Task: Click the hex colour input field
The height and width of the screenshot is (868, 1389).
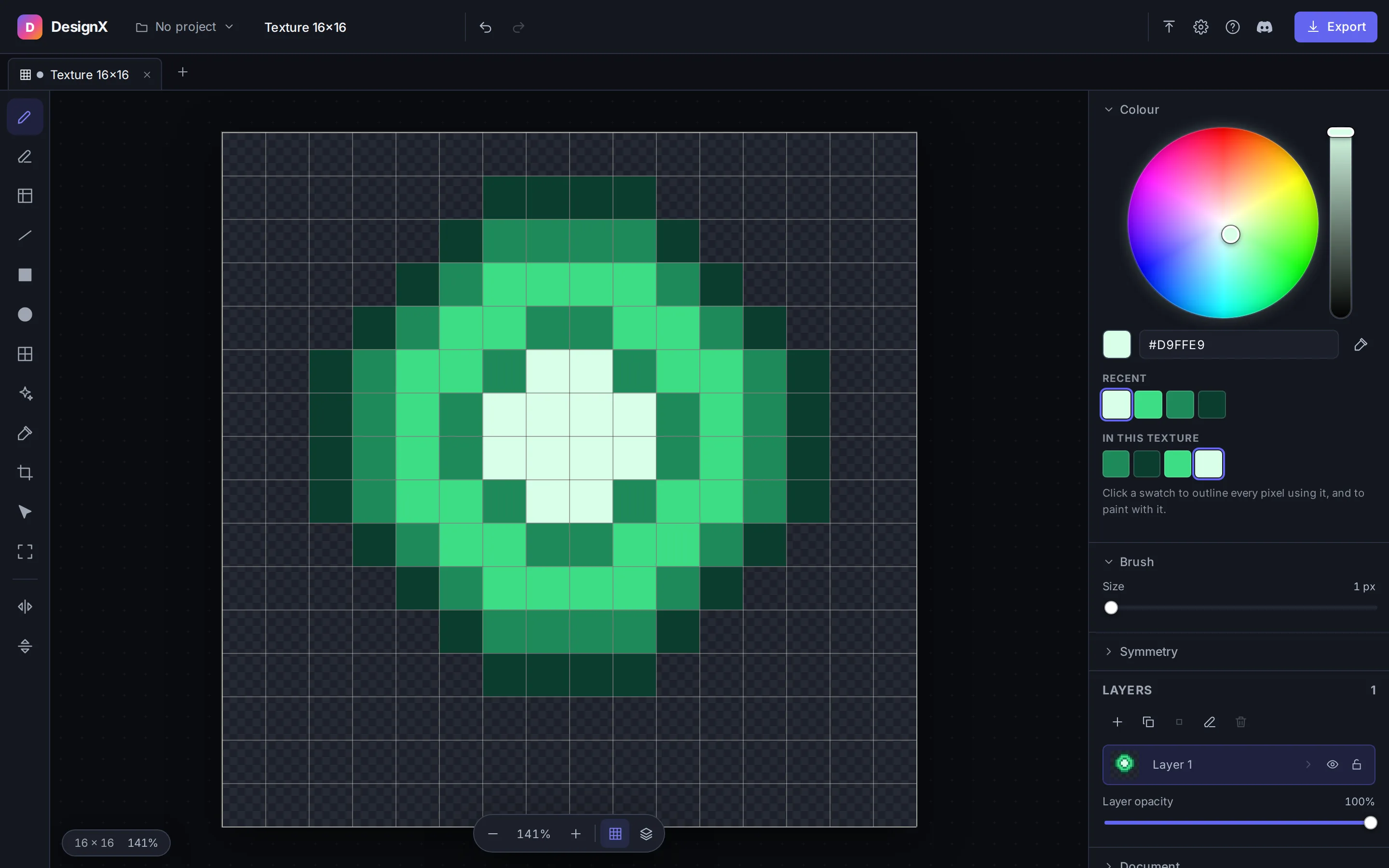Action: 1239,344
